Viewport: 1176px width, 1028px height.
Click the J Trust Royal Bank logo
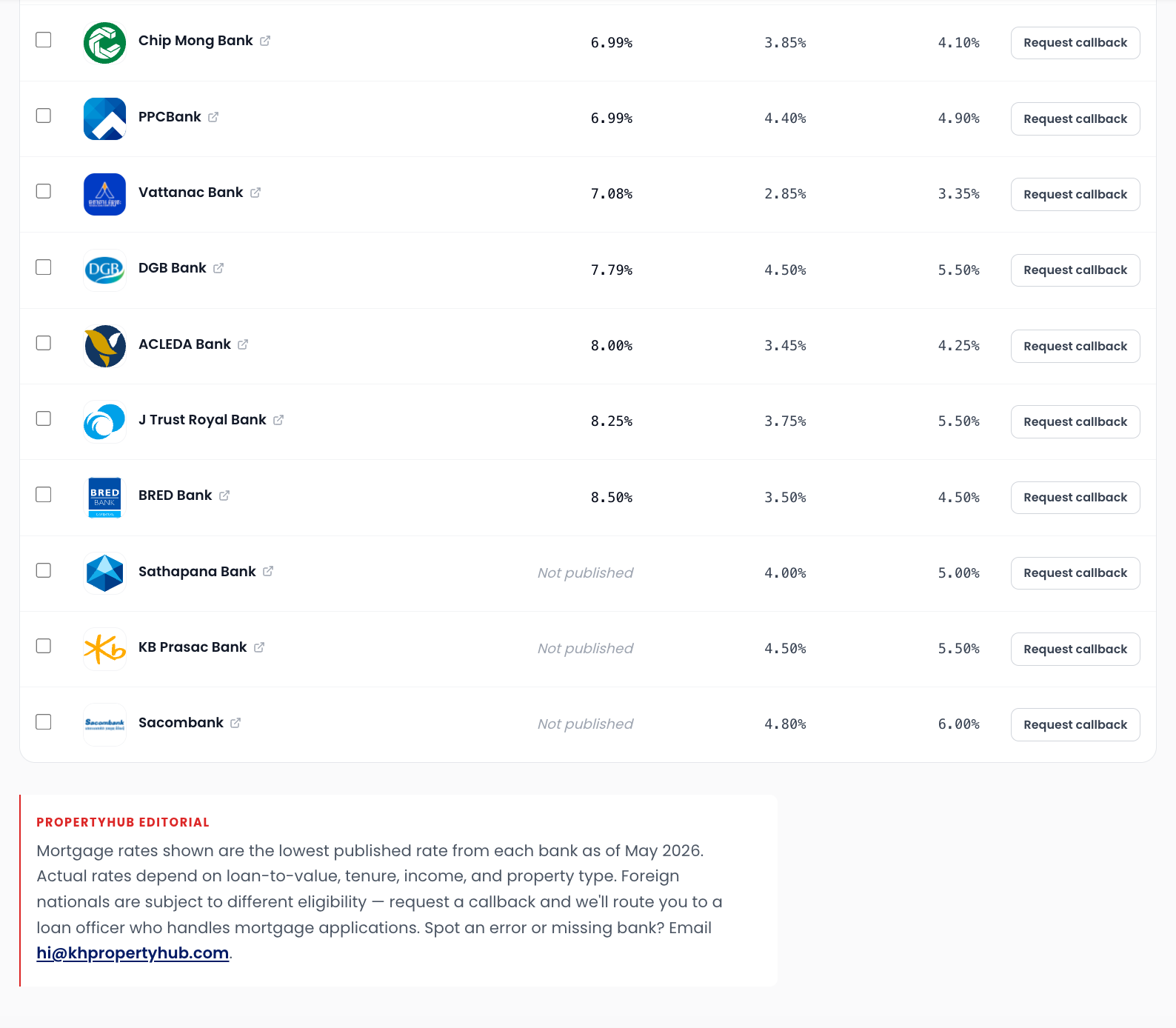coord(105,421)
